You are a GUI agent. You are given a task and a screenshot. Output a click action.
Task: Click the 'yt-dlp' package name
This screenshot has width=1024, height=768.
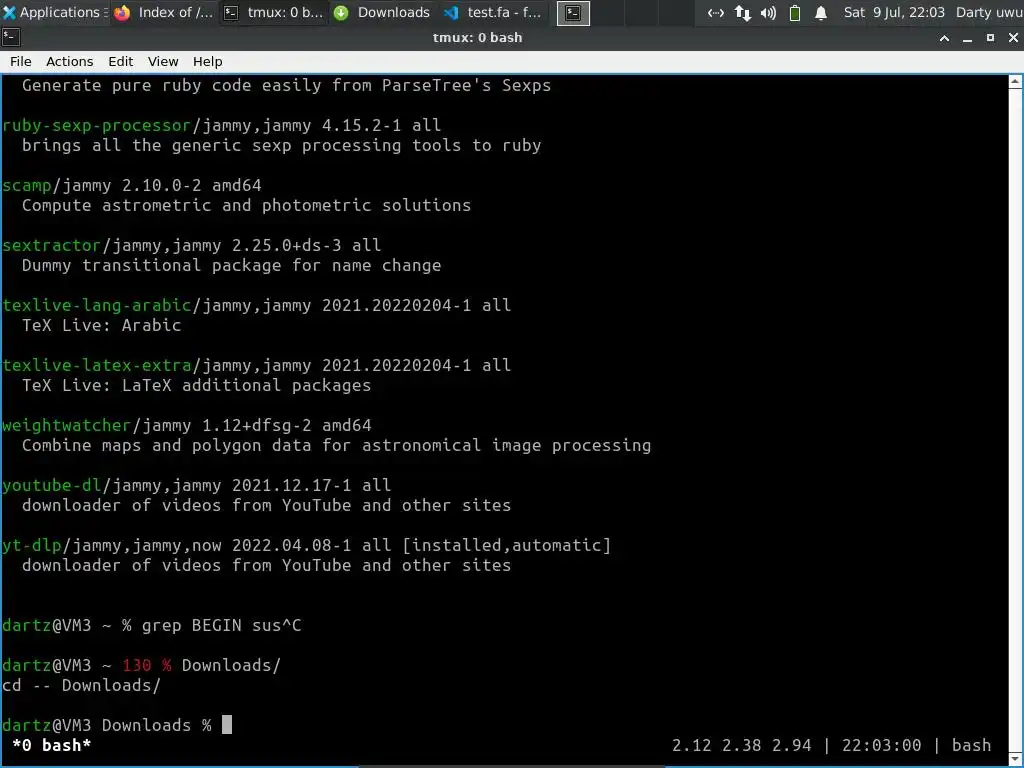(x=32, y=545)
